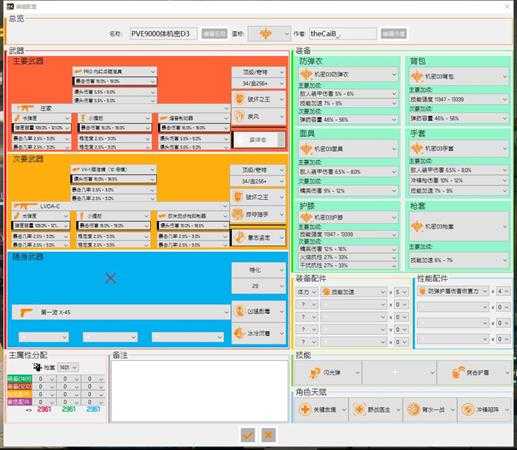Click the pistol icon in the sidearm selector
The height and width of the screenshot is (450, 517).
(x=26, y=312)
